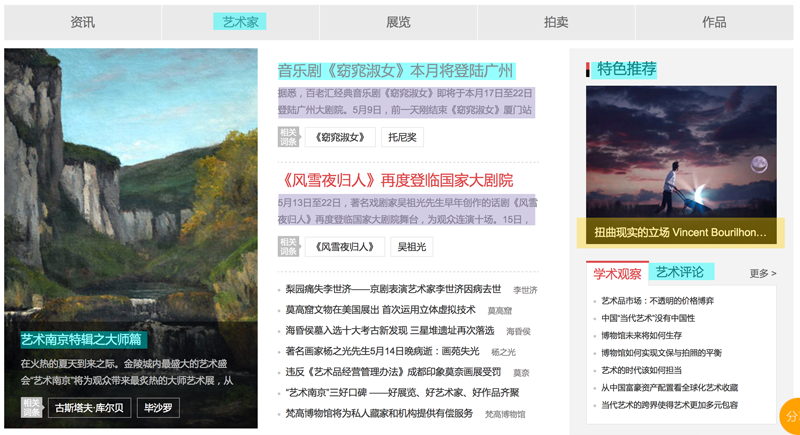Open article 艺术品市场：不透明的价格博弈
This screenshot has height=435, width=800.
(x=657, y=301)
